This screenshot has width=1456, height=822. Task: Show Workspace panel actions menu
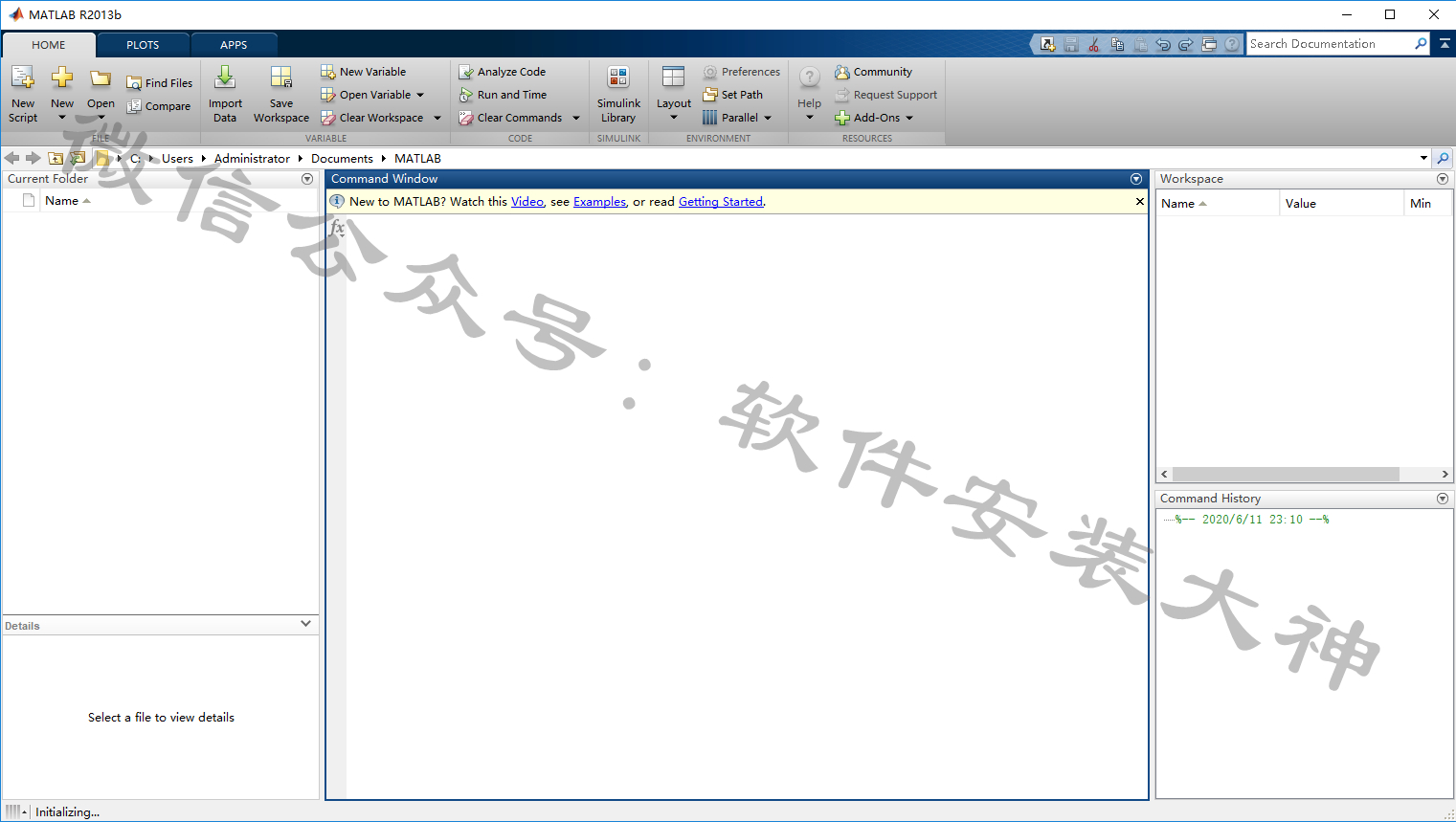[1443, 179]
